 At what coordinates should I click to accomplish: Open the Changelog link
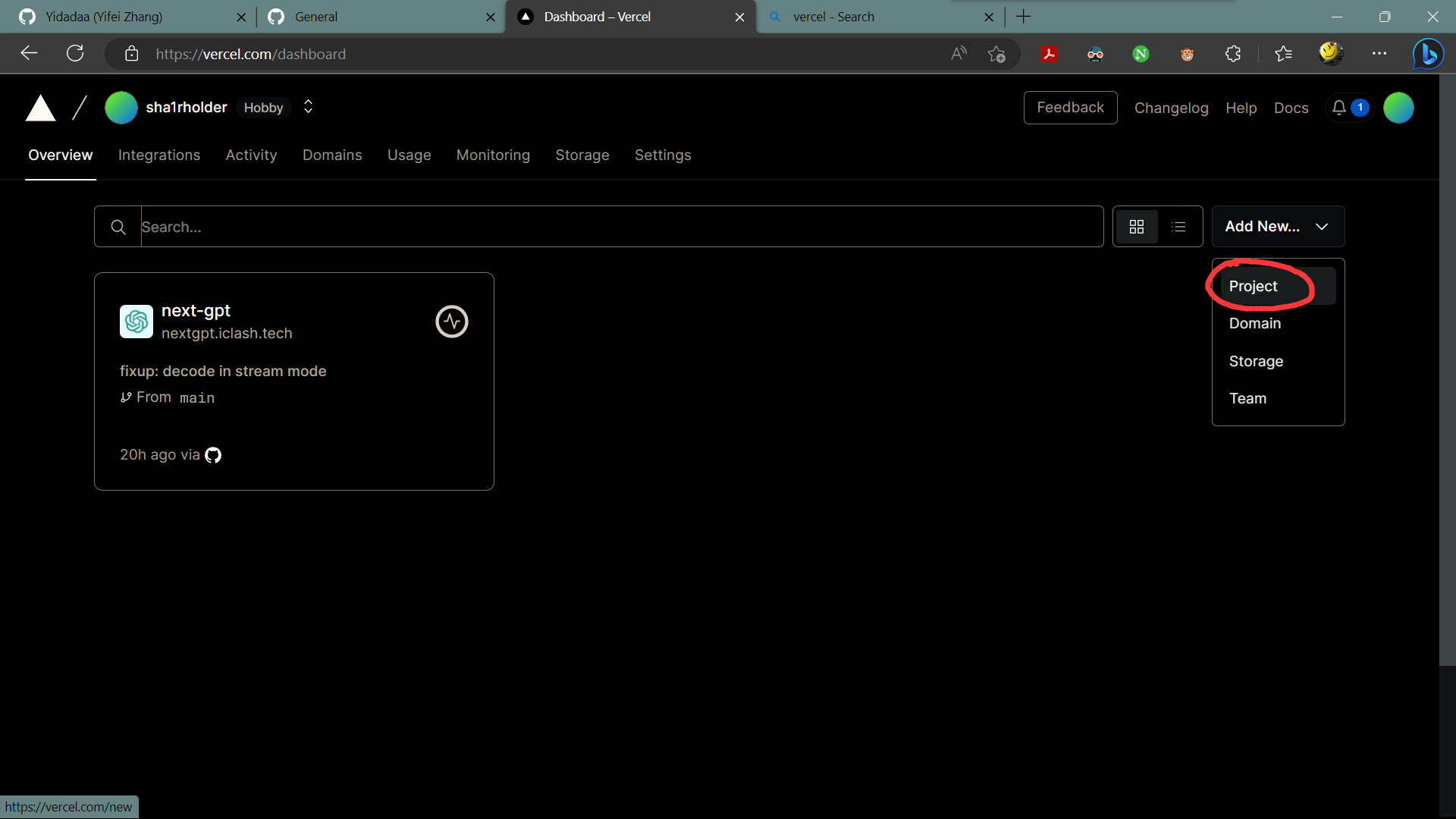tap(1171, 108)
